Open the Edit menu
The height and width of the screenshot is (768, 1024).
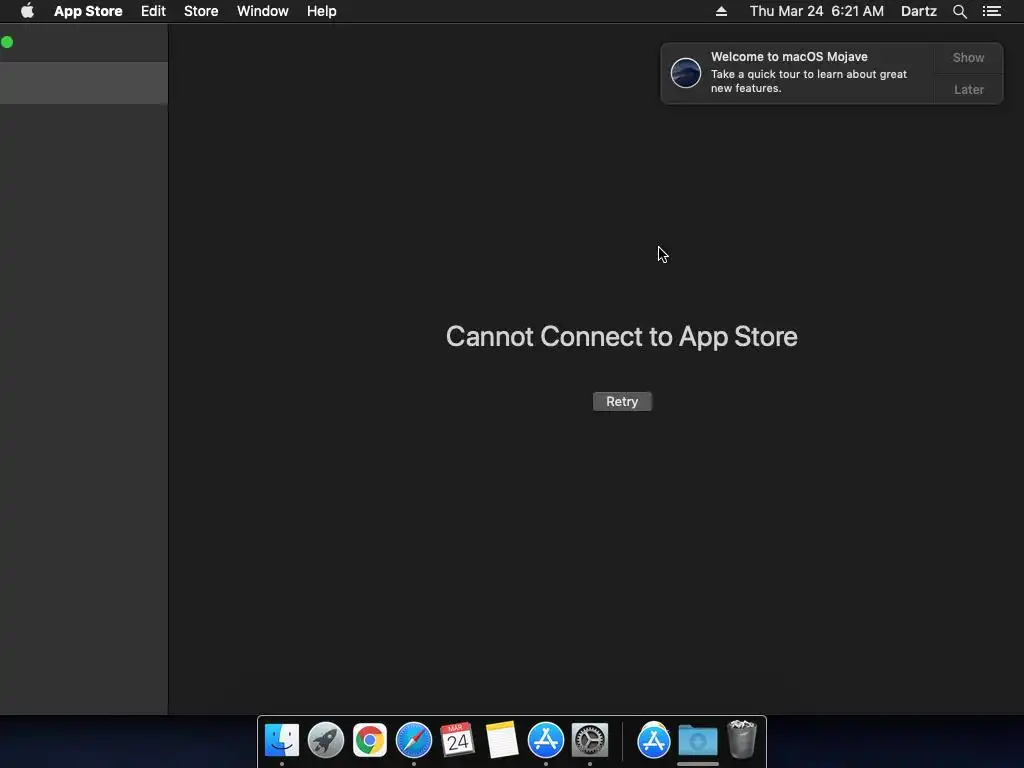pyautogui.click(x=153, y=11)
